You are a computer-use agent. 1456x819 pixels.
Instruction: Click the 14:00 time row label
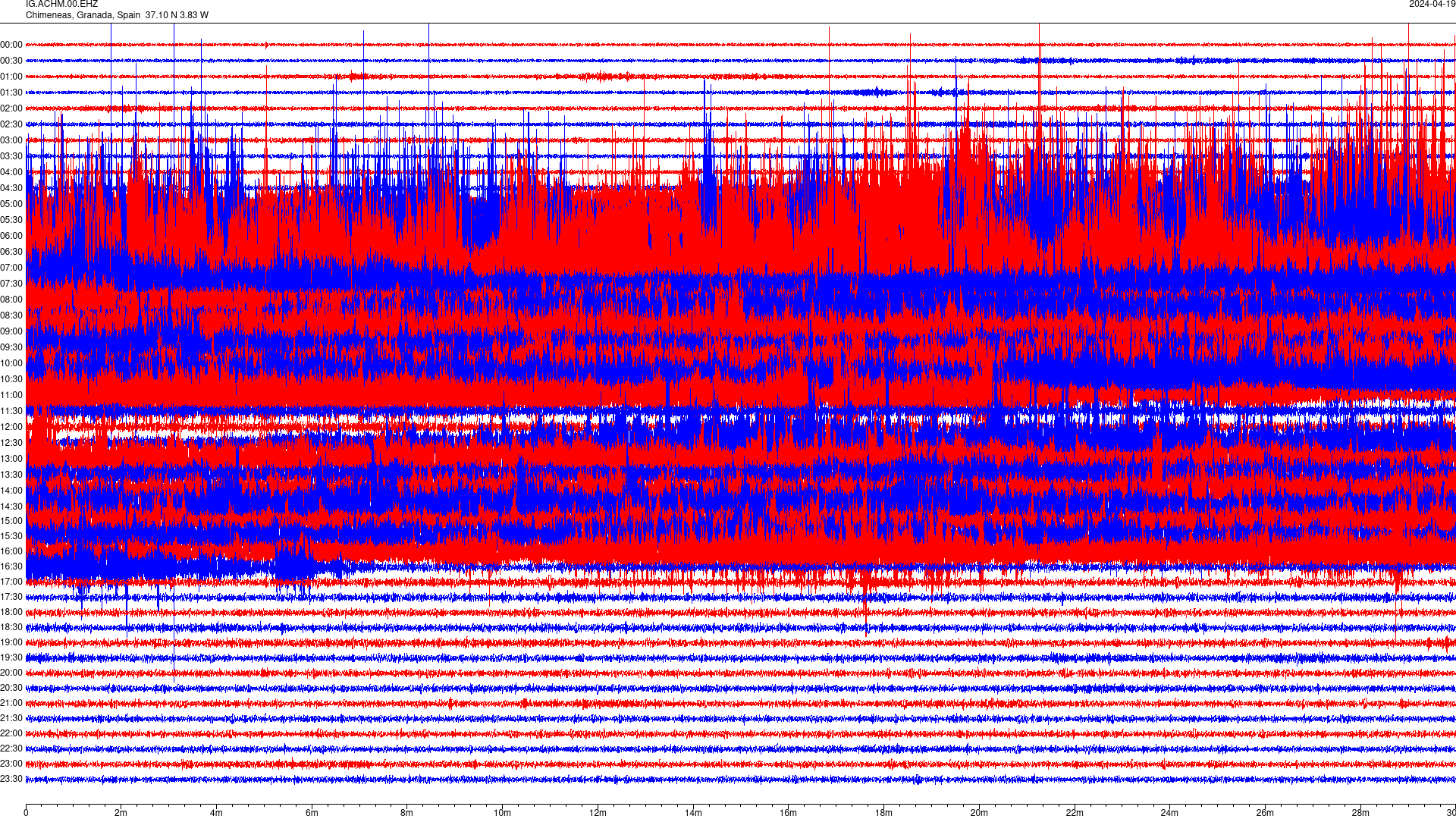click(x=11, y=491)
